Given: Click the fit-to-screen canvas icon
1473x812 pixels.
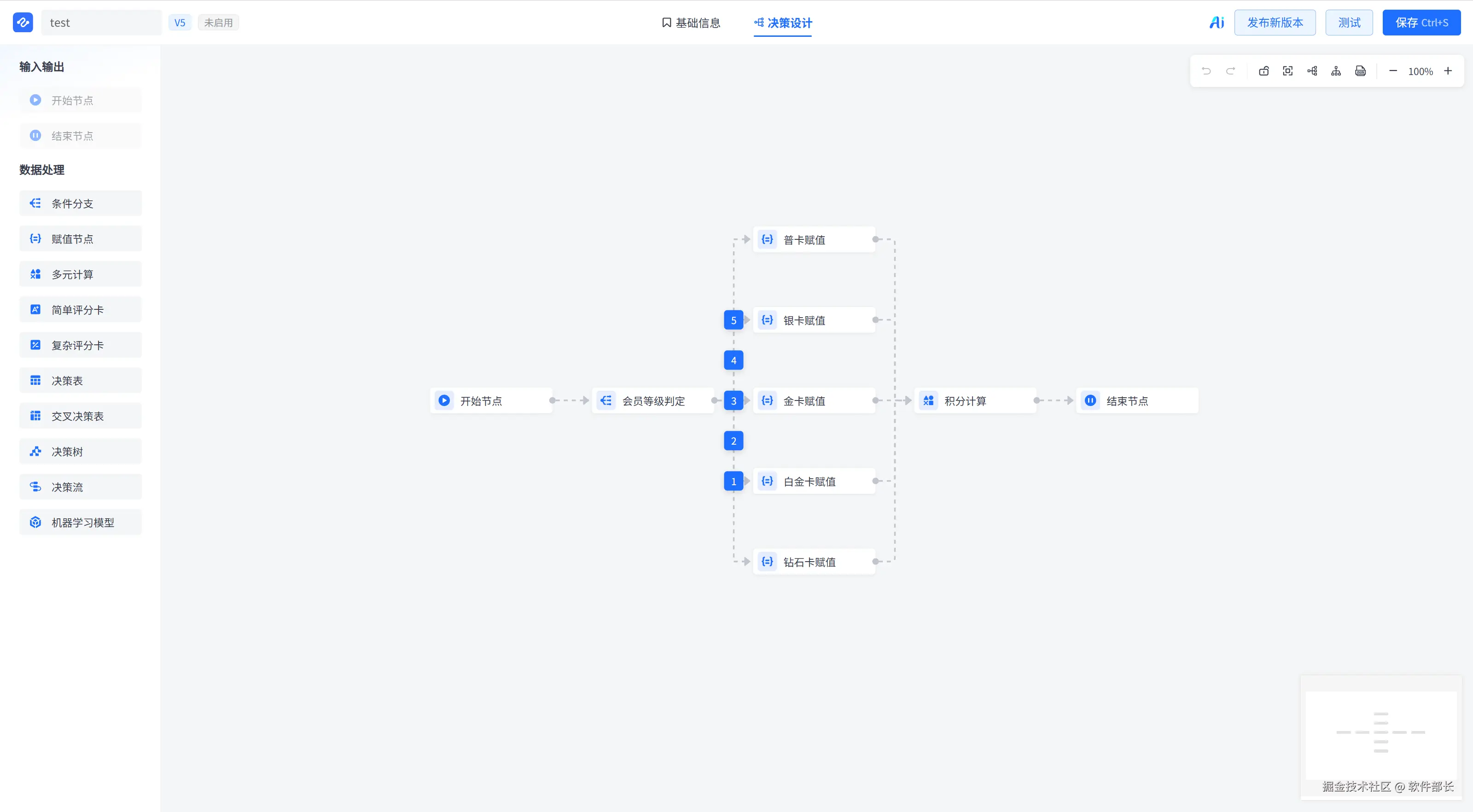Looking at the screenshot, I should (1288, 71).
